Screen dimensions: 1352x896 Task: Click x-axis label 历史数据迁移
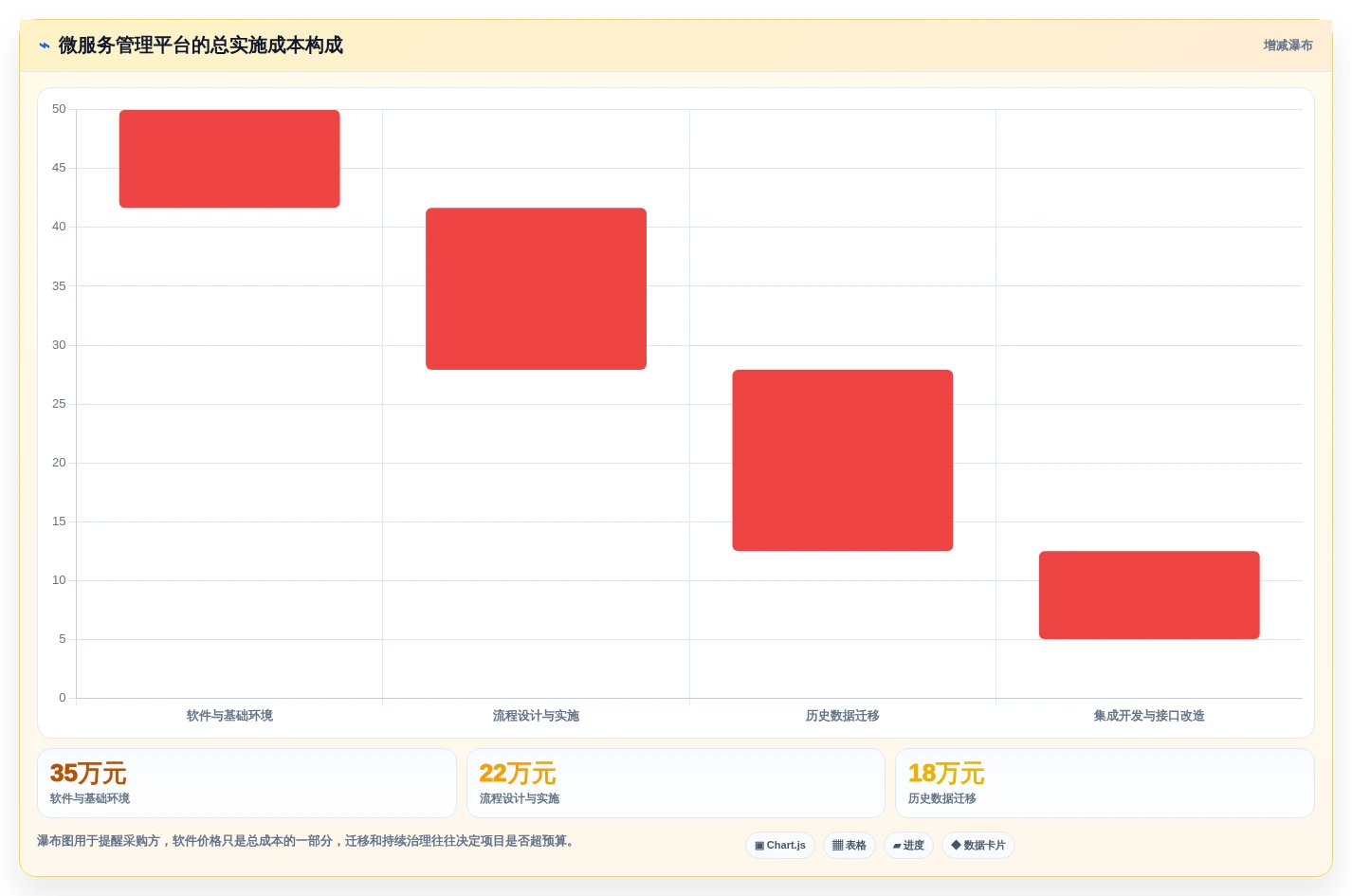(843, 716)
